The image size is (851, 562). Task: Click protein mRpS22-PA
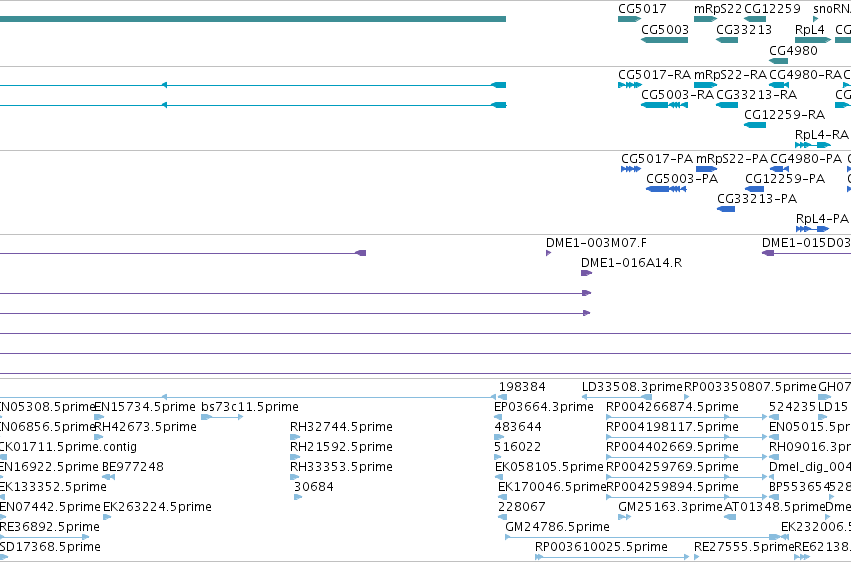point(731,159)
